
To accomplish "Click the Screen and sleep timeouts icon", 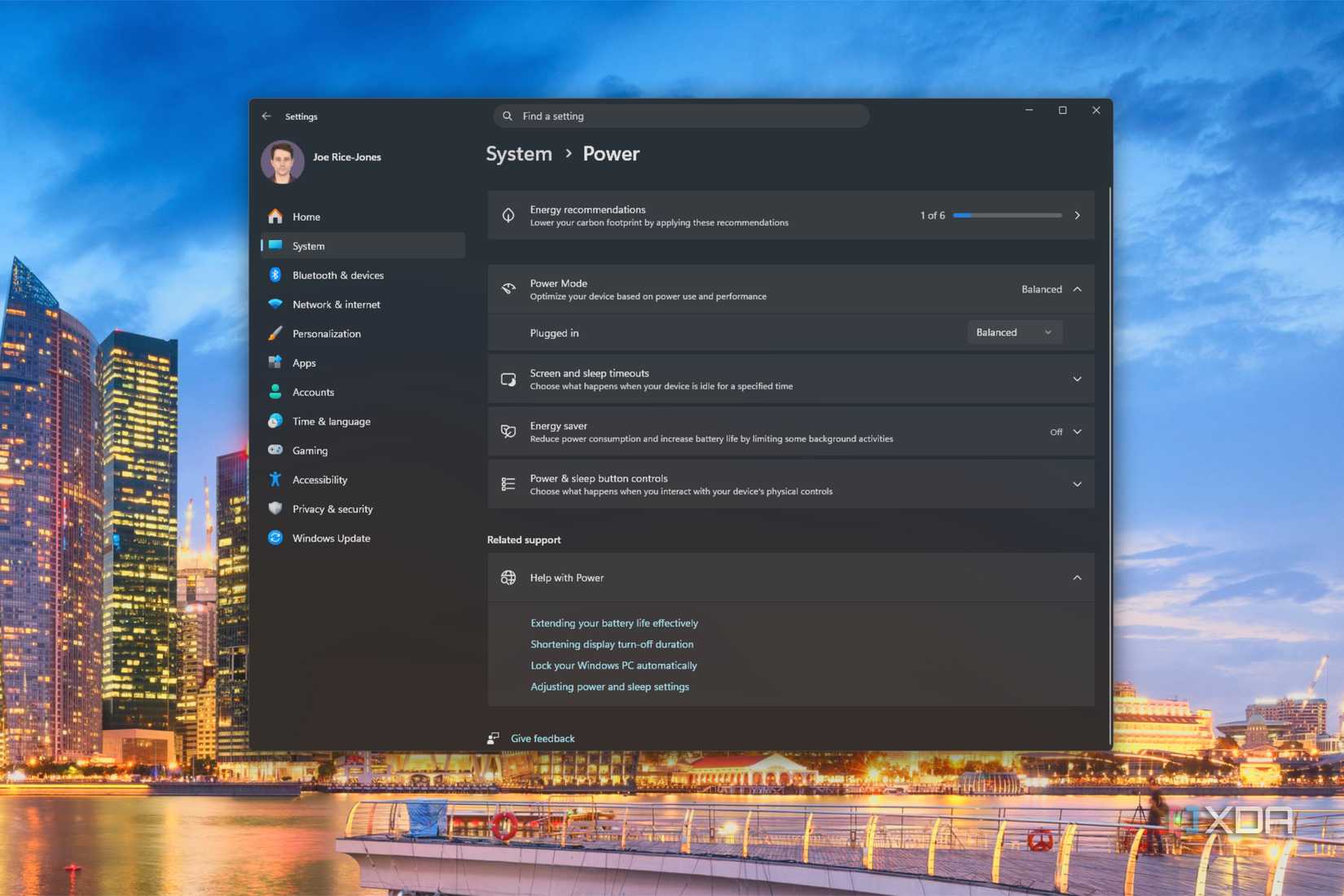I will (x=508, y=380).
